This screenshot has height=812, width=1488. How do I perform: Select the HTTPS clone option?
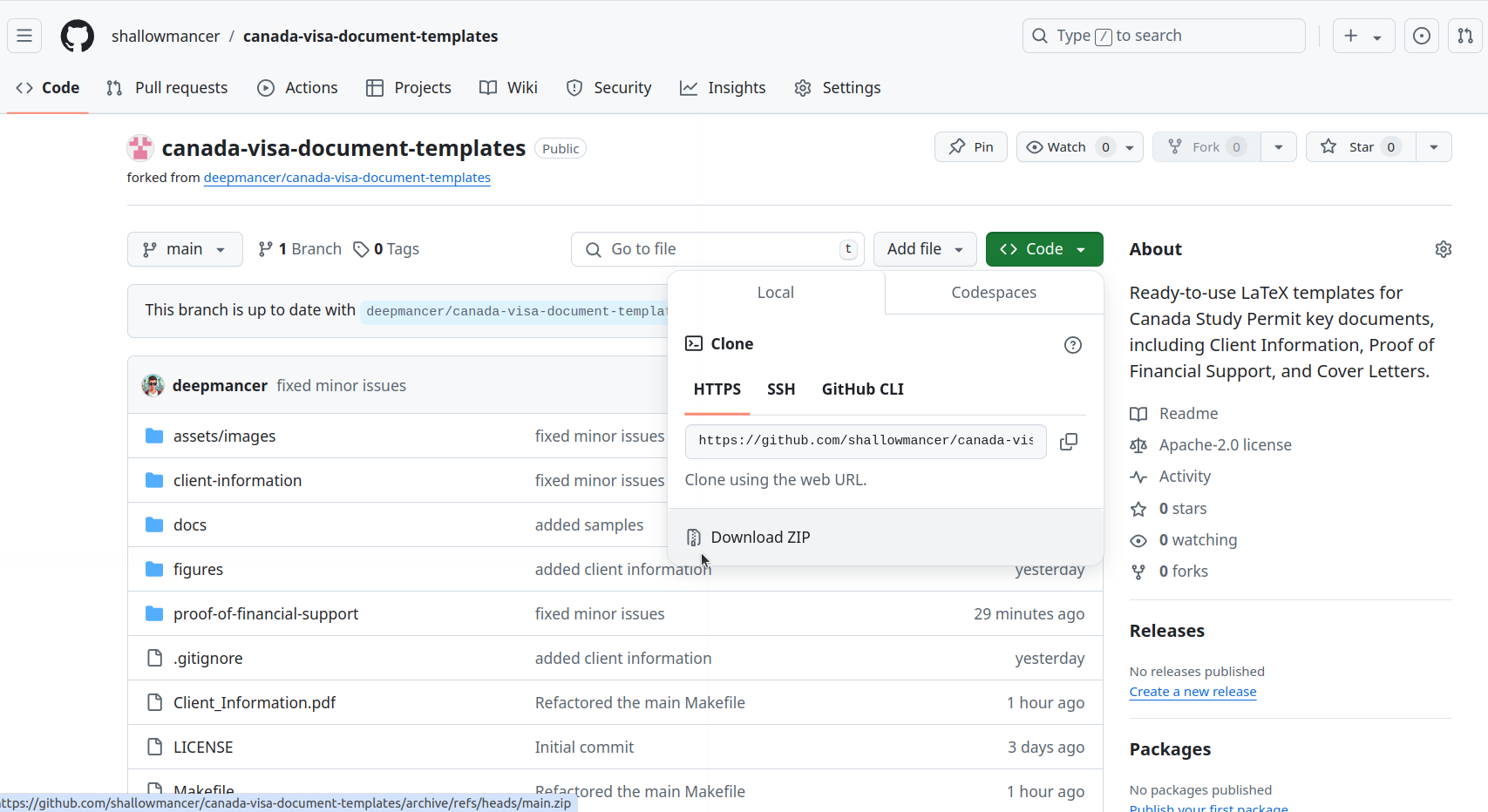pos(717,389)
